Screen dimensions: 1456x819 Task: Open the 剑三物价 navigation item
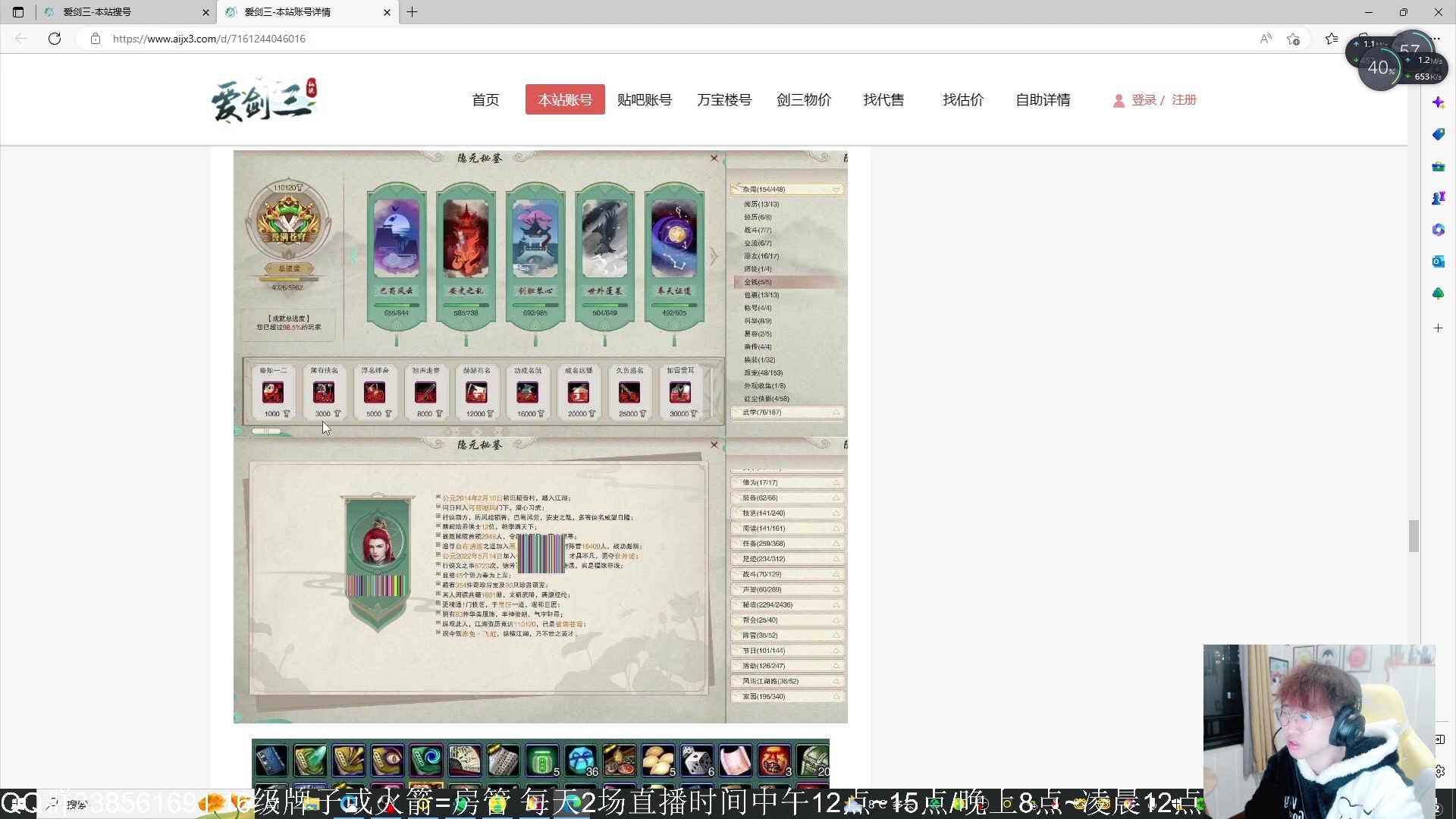point(804,100)
